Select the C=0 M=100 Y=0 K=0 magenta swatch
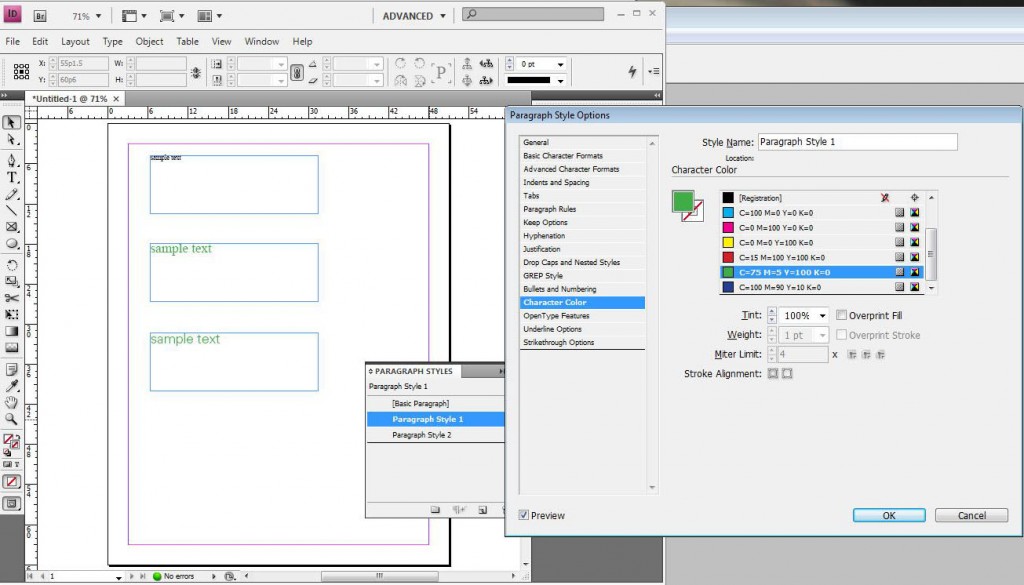1024x585 pixels. 822,228
